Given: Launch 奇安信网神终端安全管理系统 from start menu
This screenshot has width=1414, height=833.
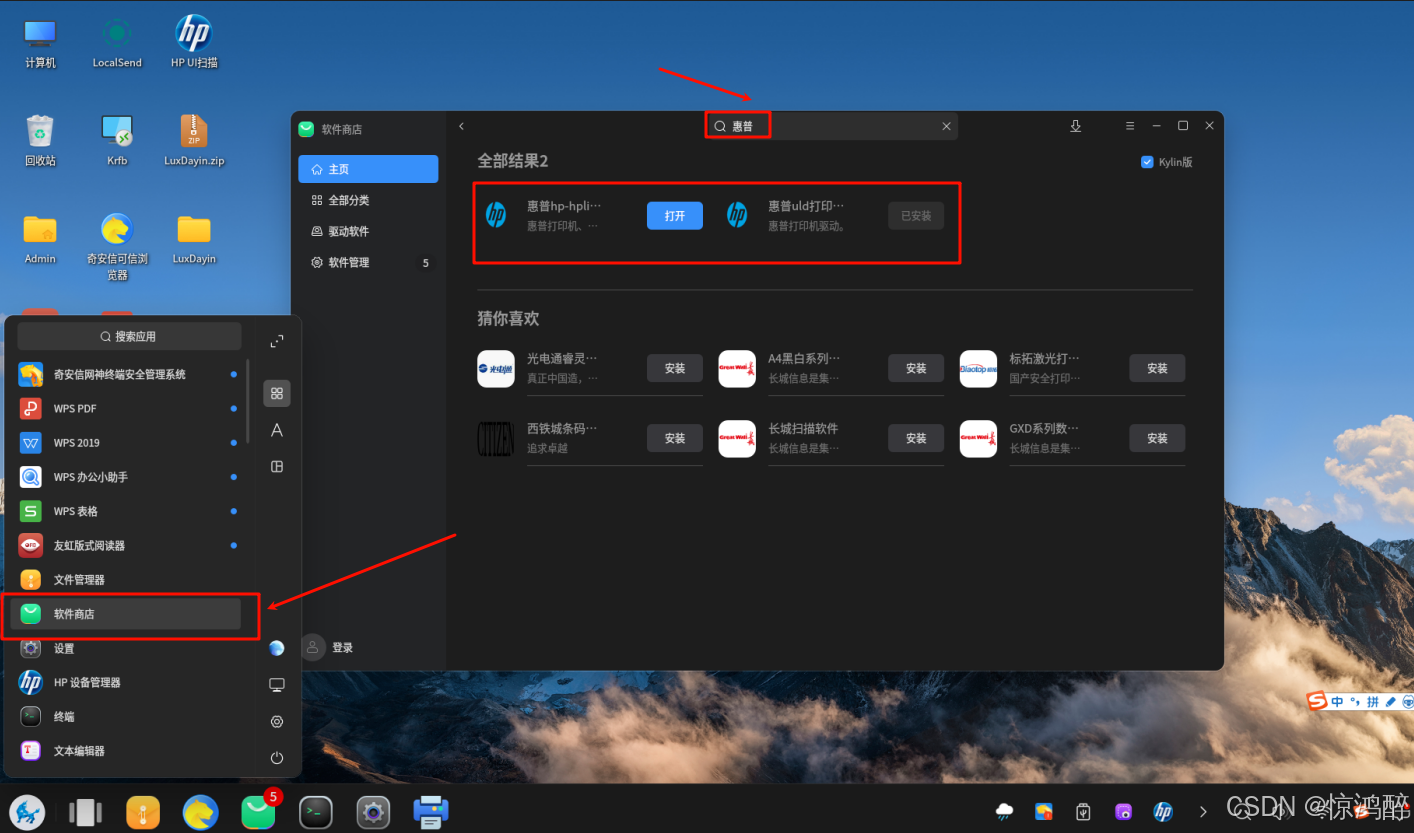Looking at the screenshot, I should (126, 374).
